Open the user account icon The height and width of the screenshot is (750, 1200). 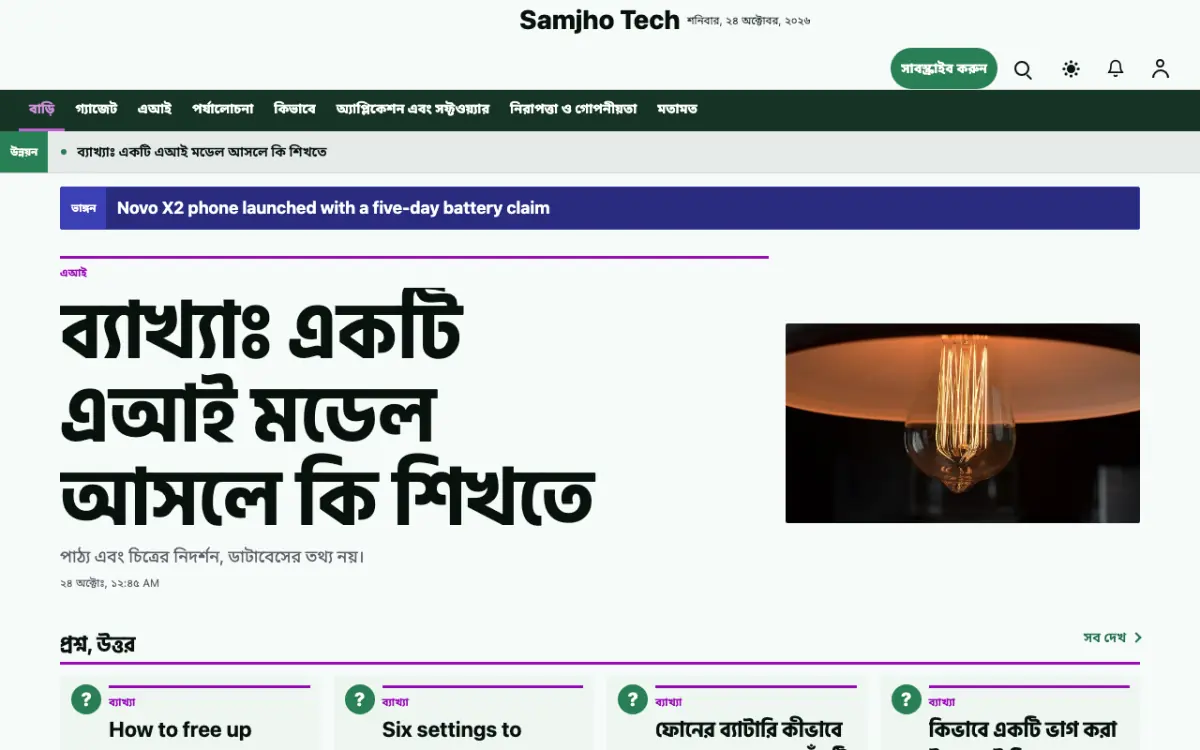click(x=1160, y=69)
